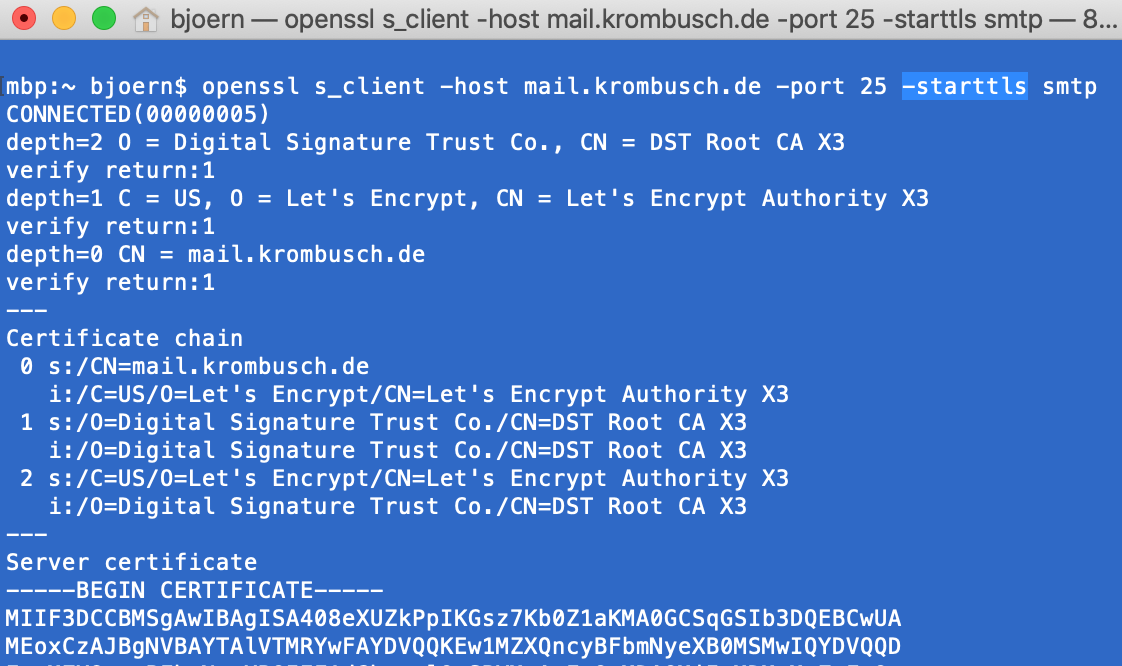The height and width of the screenshot is (666, 1122).
Task: Click the highlighted -starttls option
Action: tap(965, 87)
